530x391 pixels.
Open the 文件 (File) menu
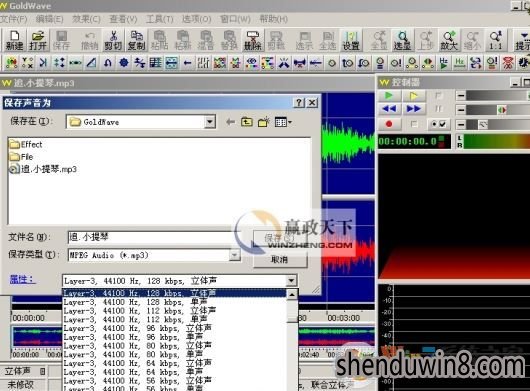click(x=14, y=19)
